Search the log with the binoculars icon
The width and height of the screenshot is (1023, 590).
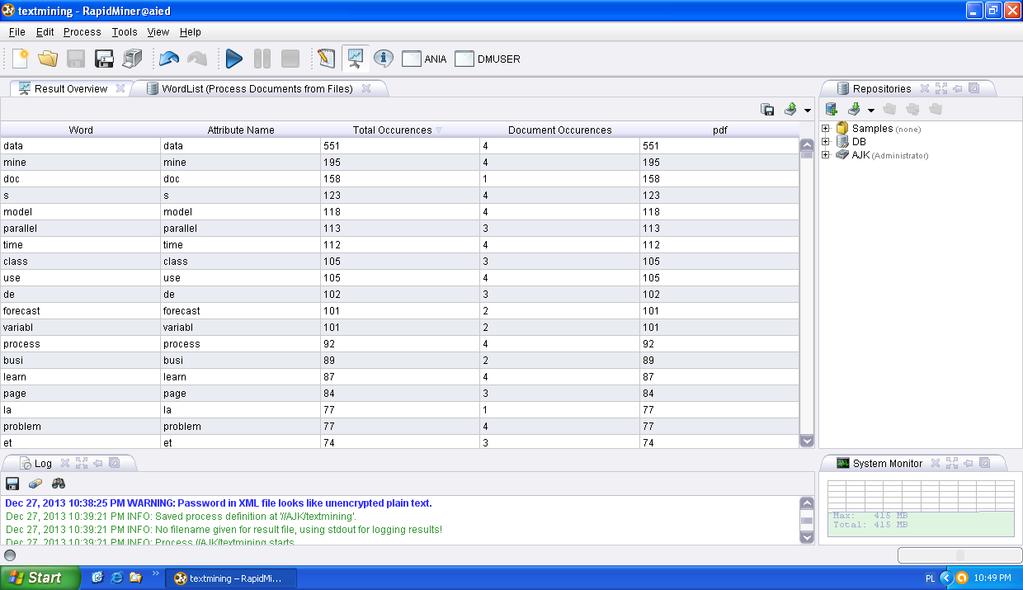click(x=59, y=484)
